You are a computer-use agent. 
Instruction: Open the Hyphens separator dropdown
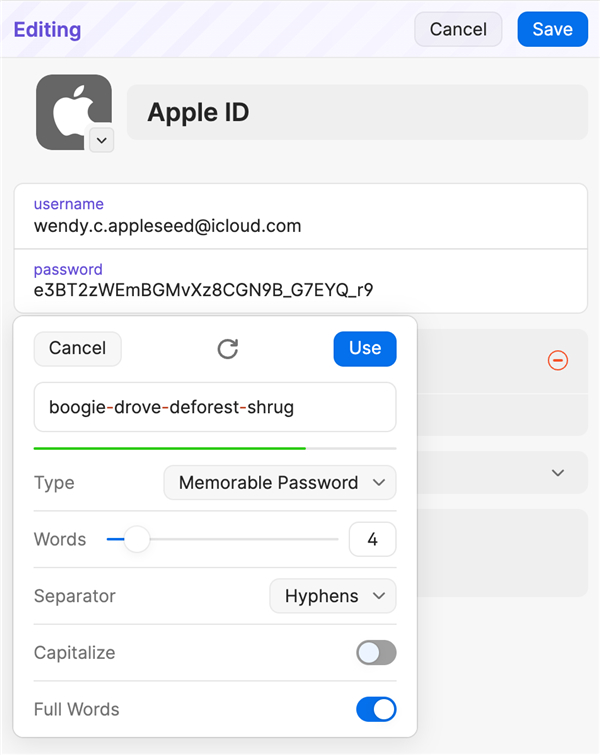click(x=333, y=596)
